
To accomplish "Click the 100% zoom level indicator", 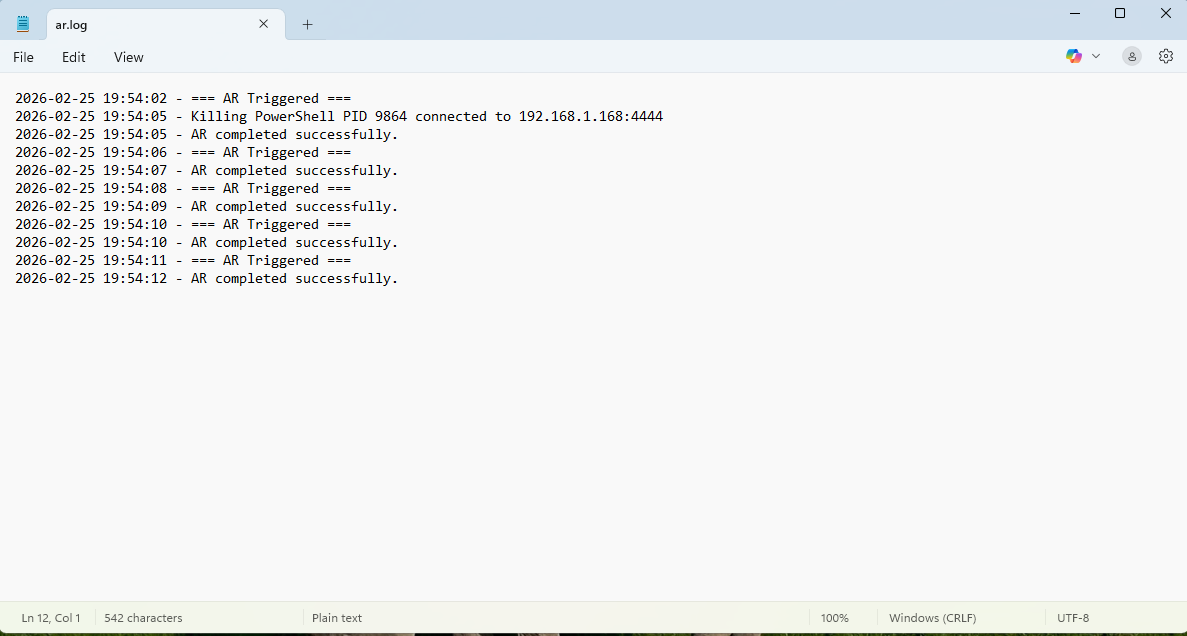I will (x=834, y=618).
